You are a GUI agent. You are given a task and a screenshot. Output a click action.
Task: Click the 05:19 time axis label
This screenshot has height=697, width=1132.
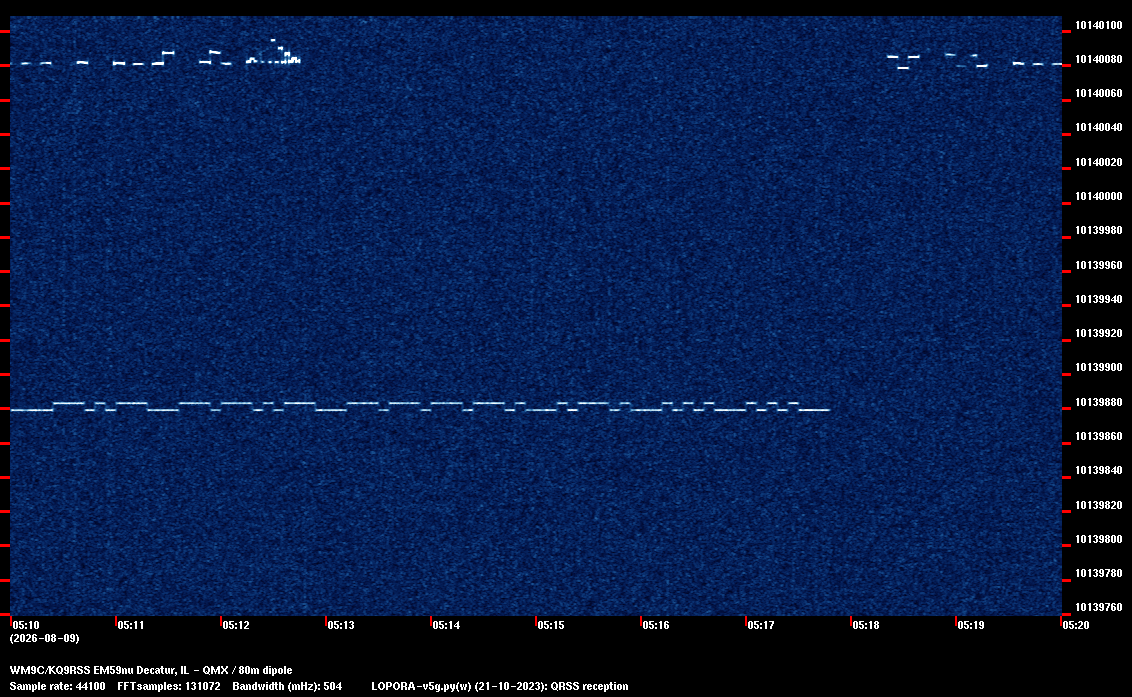pyautogui.click(x=970, y=625)
